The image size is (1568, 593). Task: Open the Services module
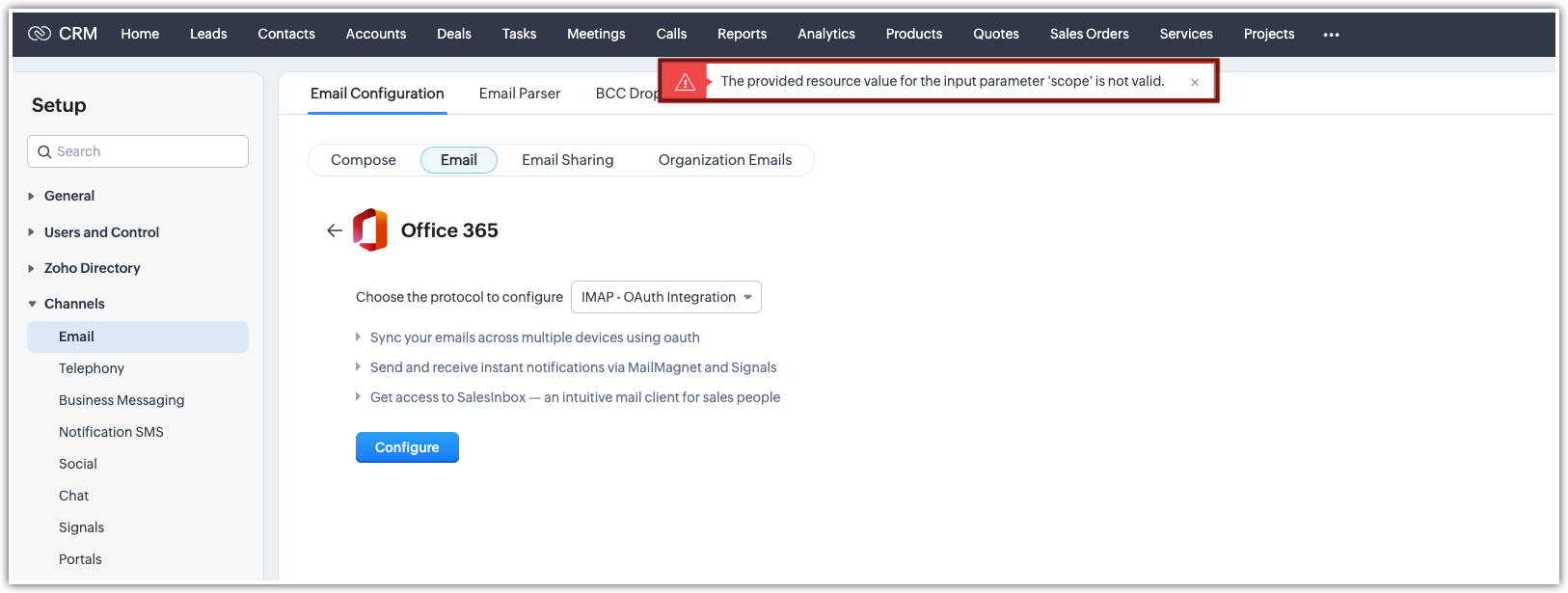click(x=1186, y=34)
